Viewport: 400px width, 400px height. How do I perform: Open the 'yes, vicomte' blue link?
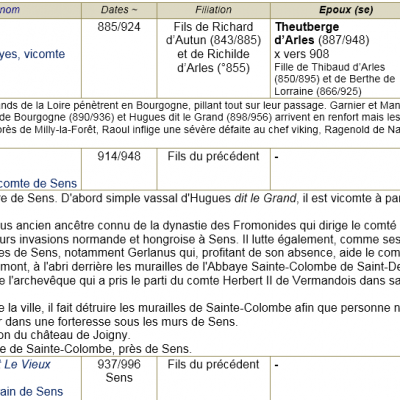(x=33, y=54)
